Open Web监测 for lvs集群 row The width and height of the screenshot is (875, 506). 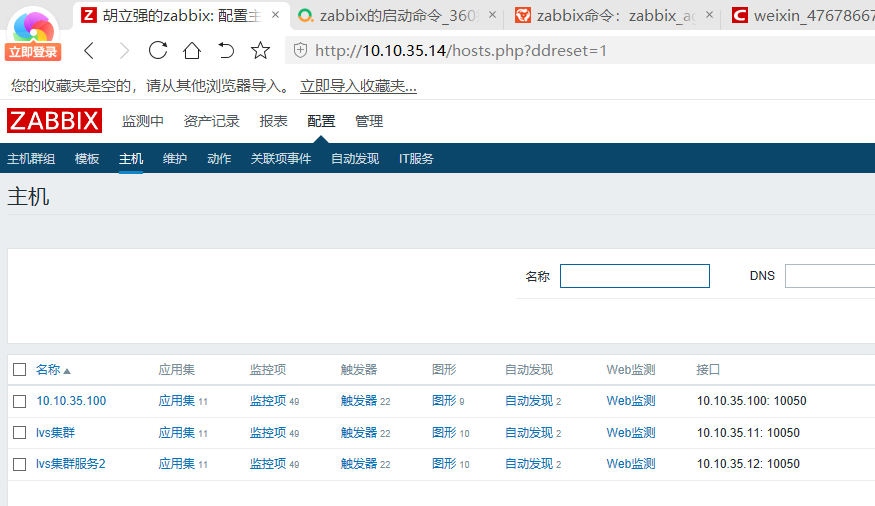coord(631,432)
